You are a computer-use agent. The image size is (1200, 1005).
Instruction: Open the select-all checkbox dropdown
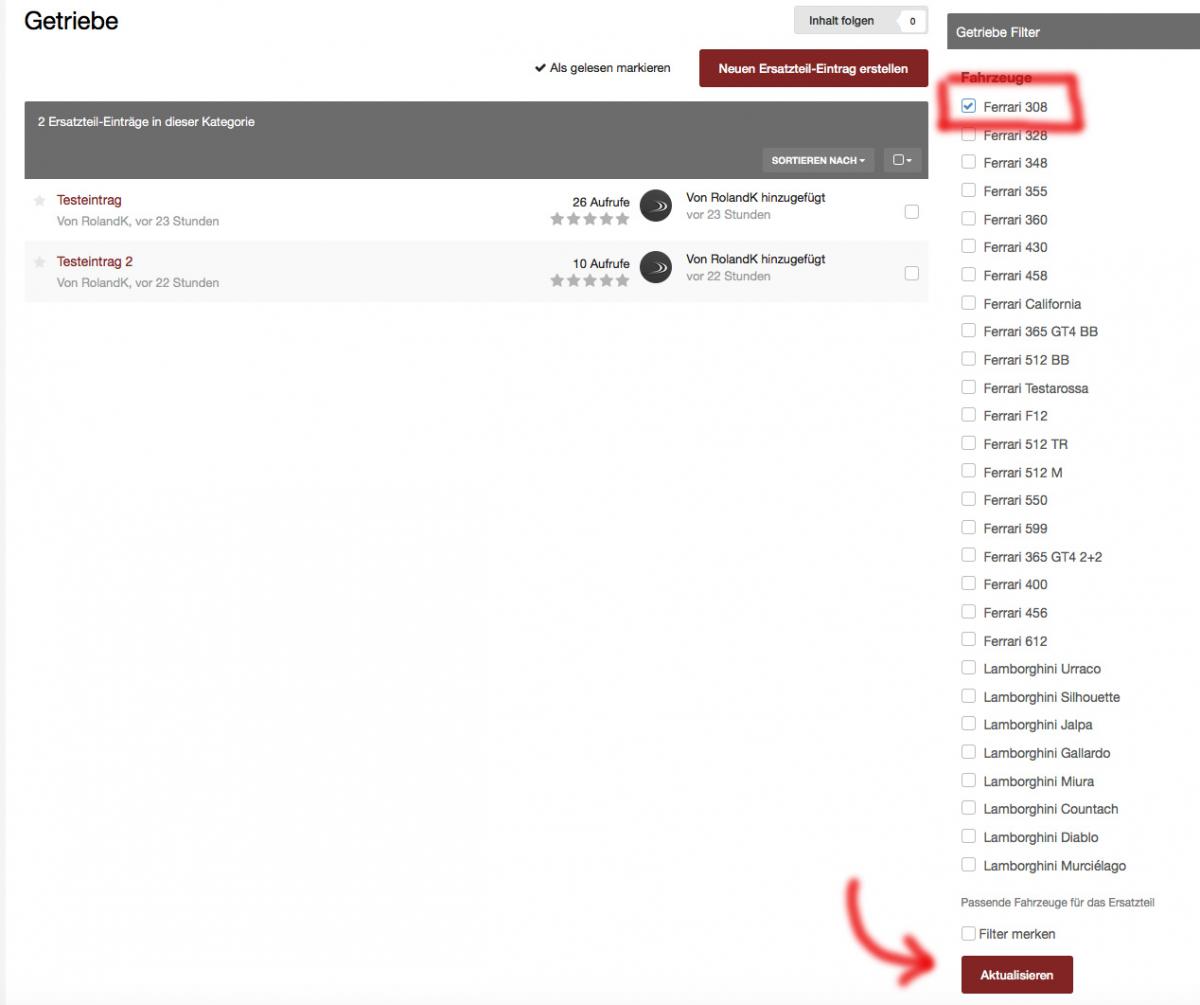[x=902, y=160]
